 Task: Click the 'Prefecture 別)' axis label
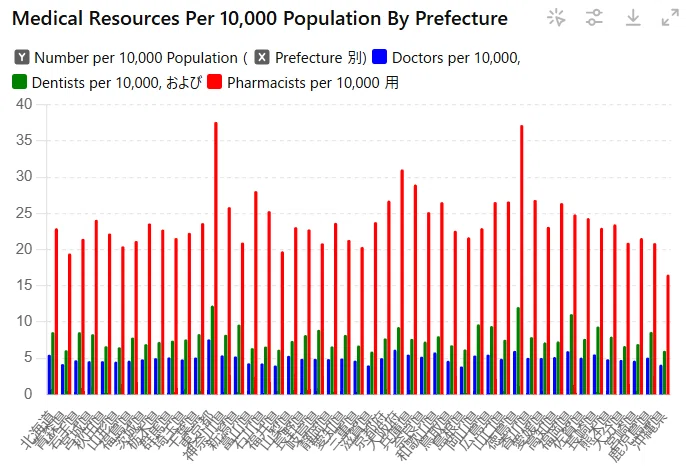321,58
